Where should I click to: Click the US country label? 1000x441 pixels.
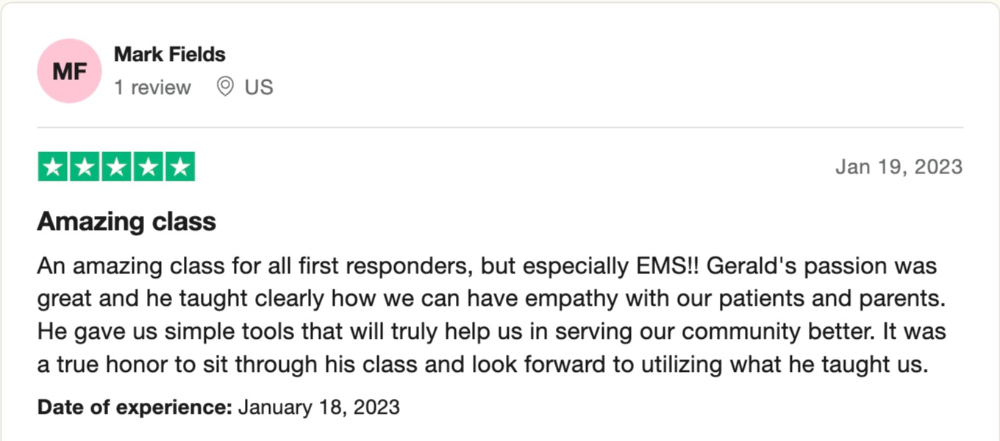pyautogui.click(x=259, y=87)
